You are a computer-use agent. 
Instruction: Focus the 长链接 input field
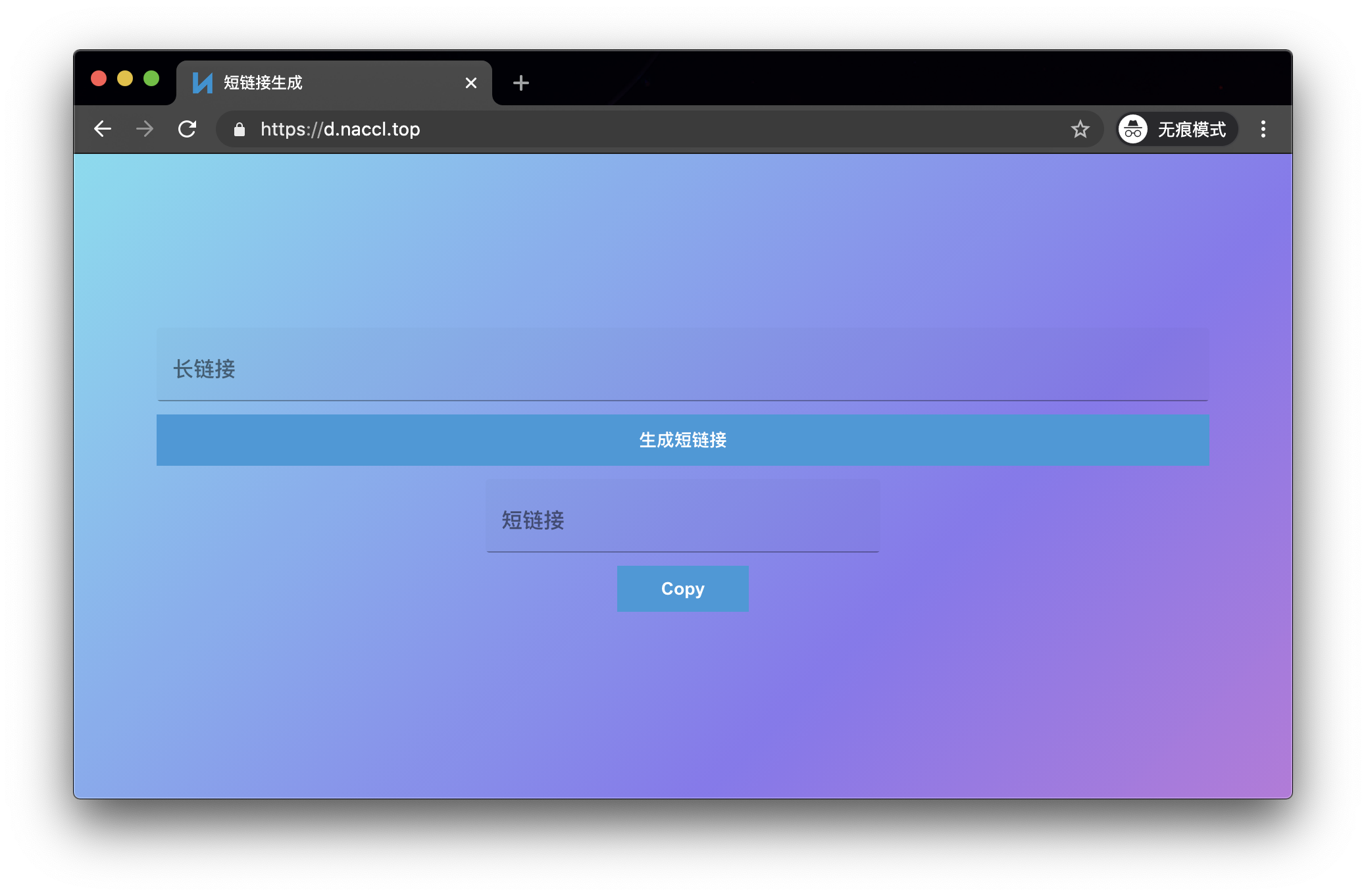coord(682,367)
